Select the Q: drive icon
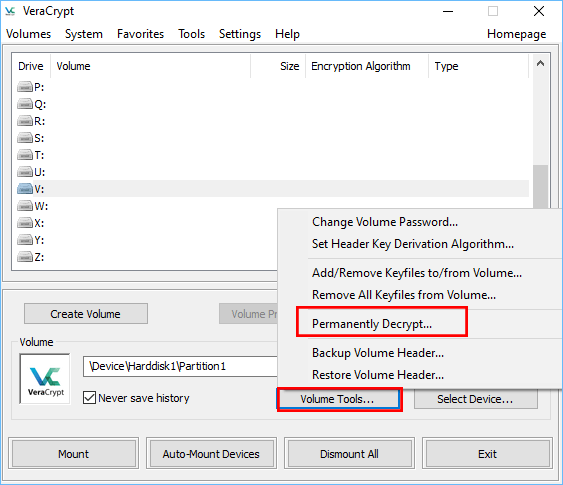This screenshot has height=485, width=563. [25, 104]
